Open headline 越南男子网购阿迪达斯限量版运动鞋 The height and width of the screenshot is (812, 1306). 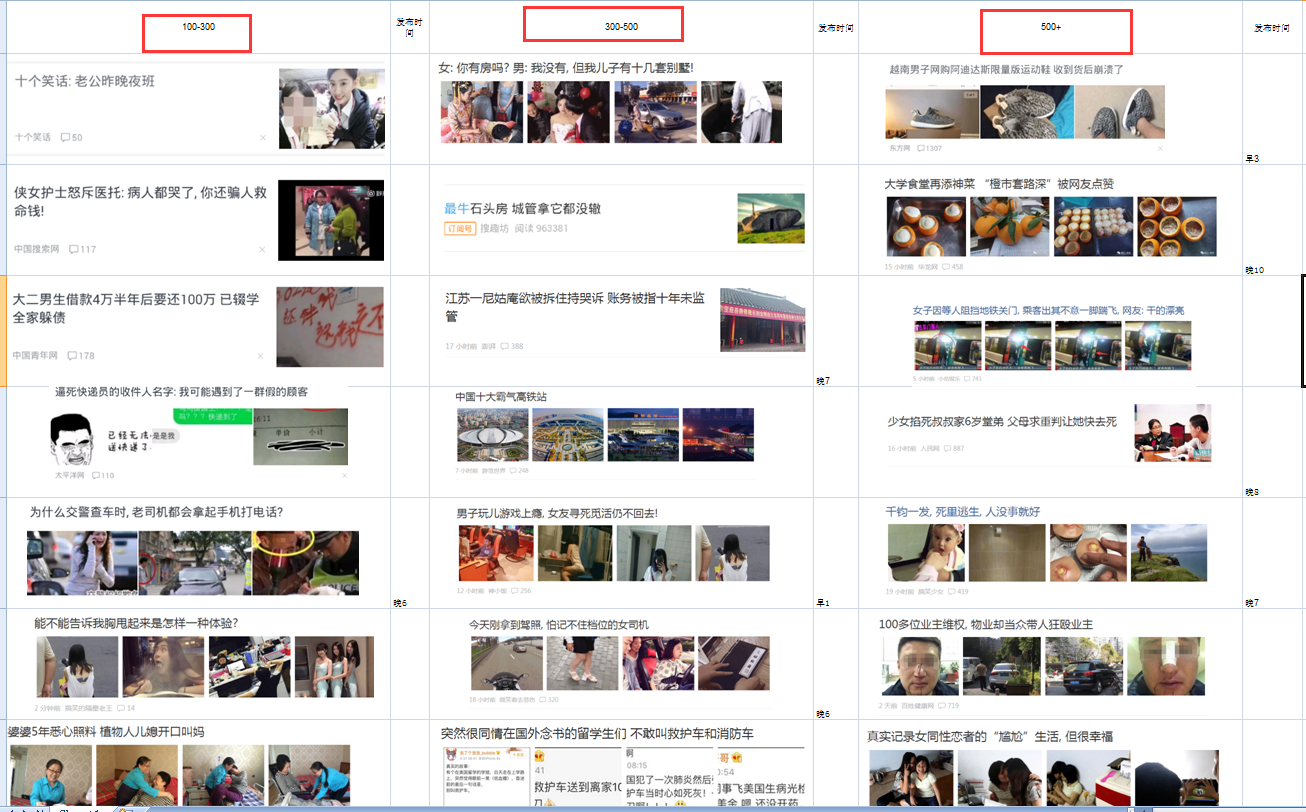pos(1007,70)
